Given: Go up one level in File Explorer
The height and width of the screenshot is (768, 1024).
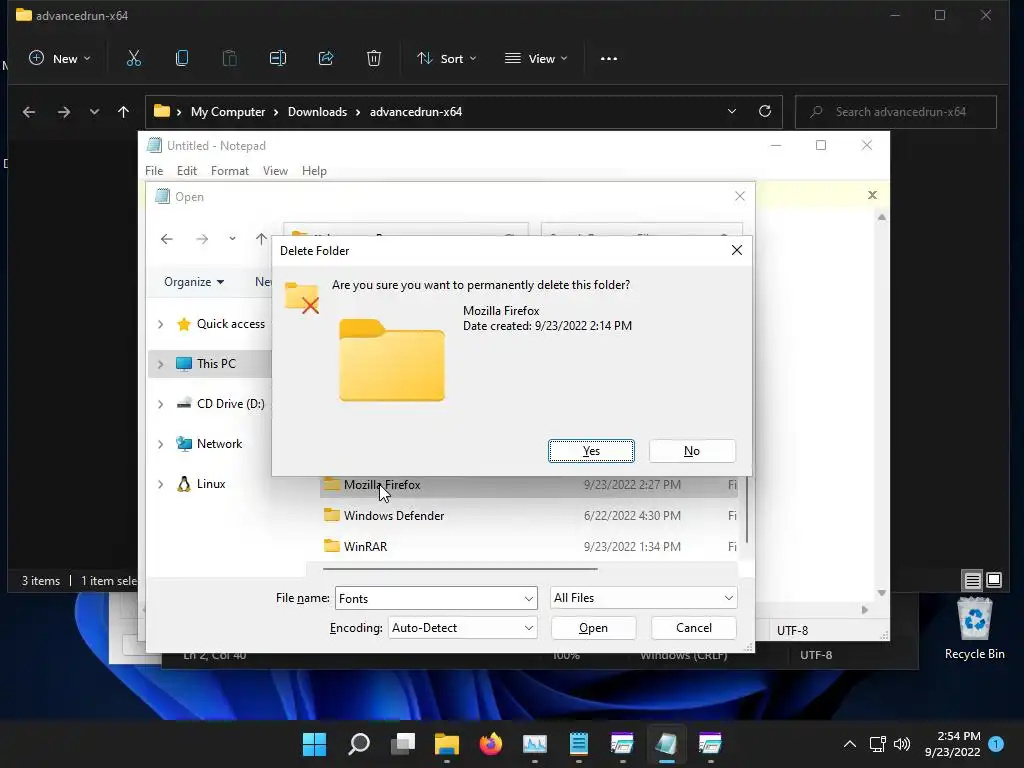Looking at the screenshot, I should tap(123, 112).
